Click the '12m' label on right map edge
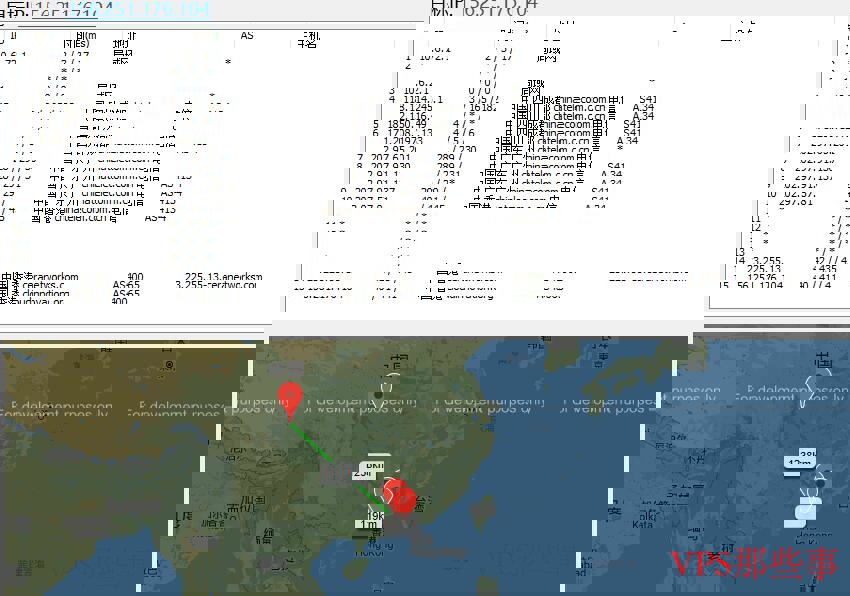The image size is (850, 596). [x=798, y=462]
